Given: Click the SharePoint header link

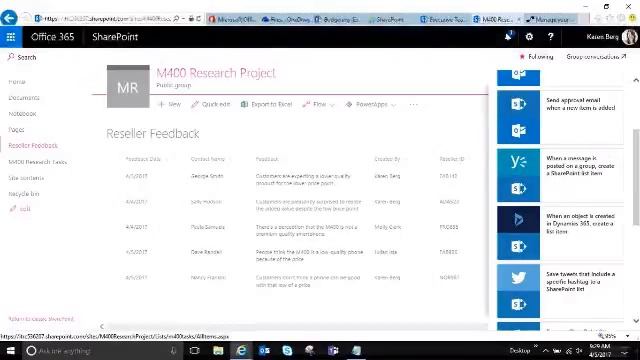Looking at the screenshot, I should coord(115,37).
